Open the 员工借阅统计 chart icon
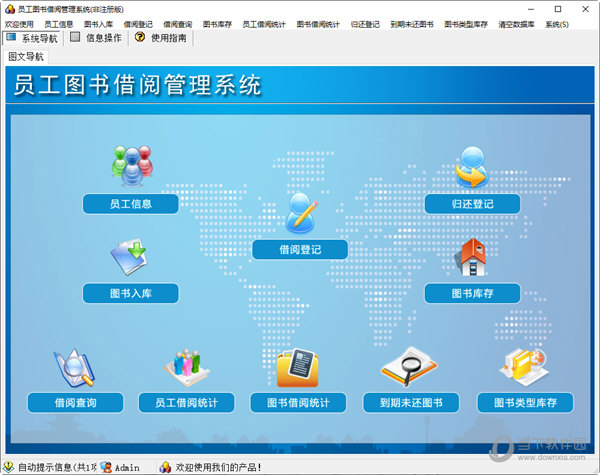600x475 pixels. pos(186,367)
